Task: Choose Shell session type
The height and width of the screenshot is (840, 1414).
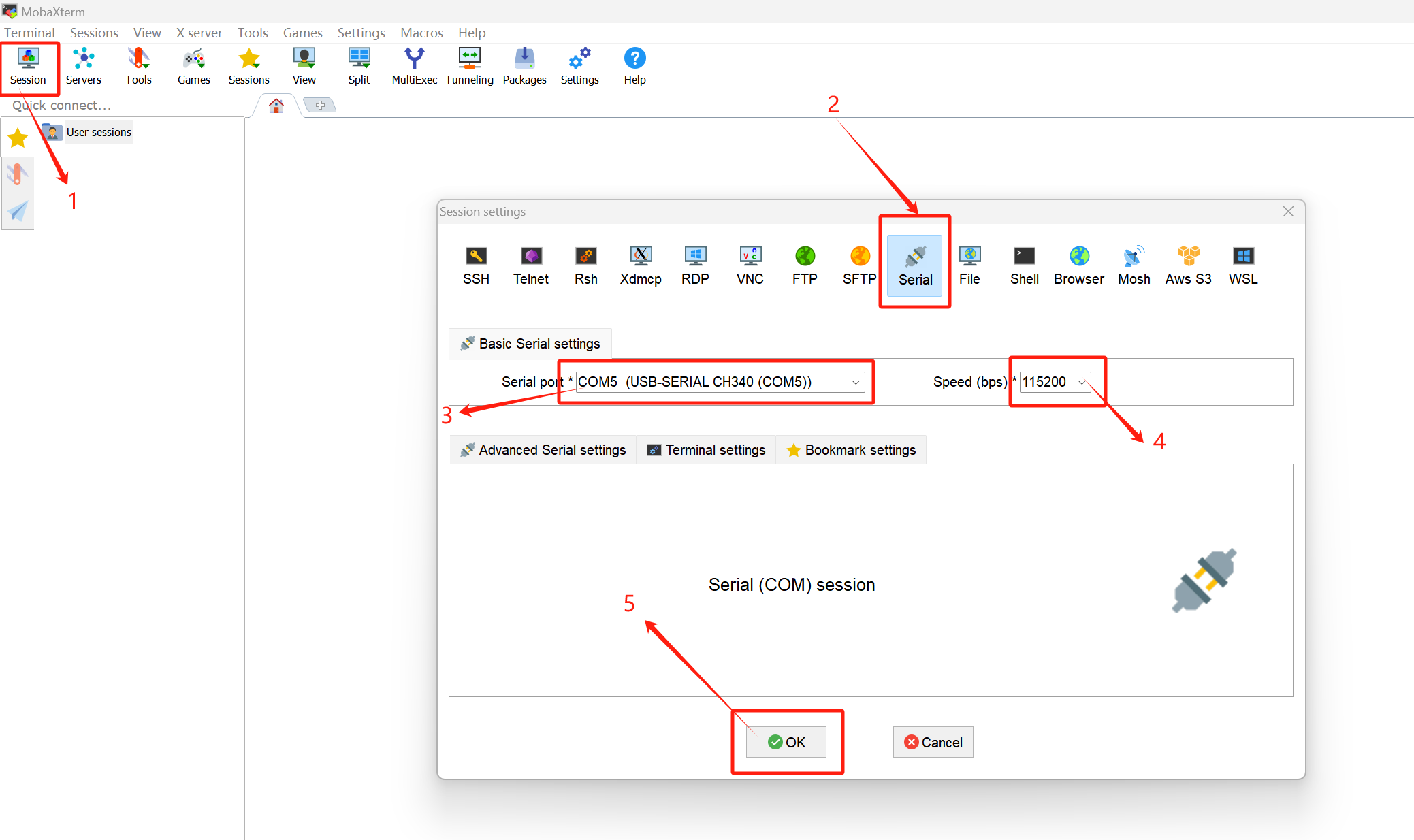Action: click(1024, 265)
